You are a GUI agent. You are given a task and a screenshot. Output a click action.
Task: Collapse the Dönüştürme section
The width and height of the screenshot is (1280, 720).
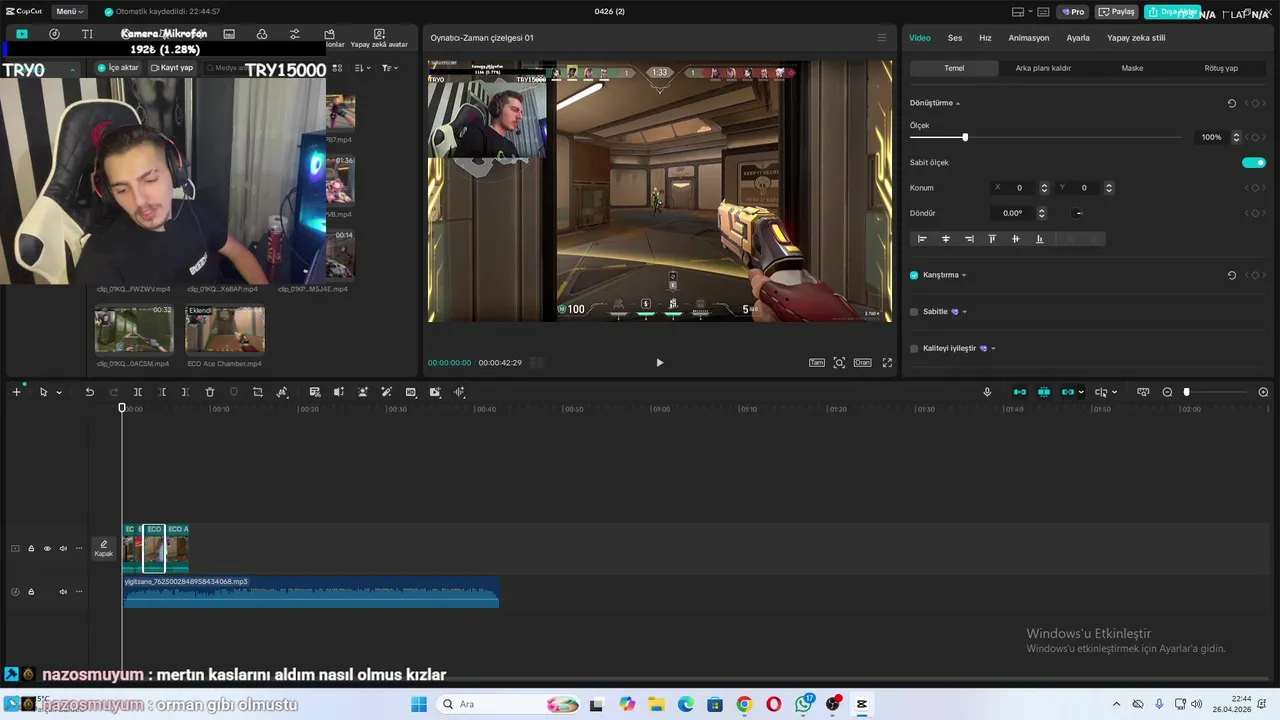click(x=958, y=104)
